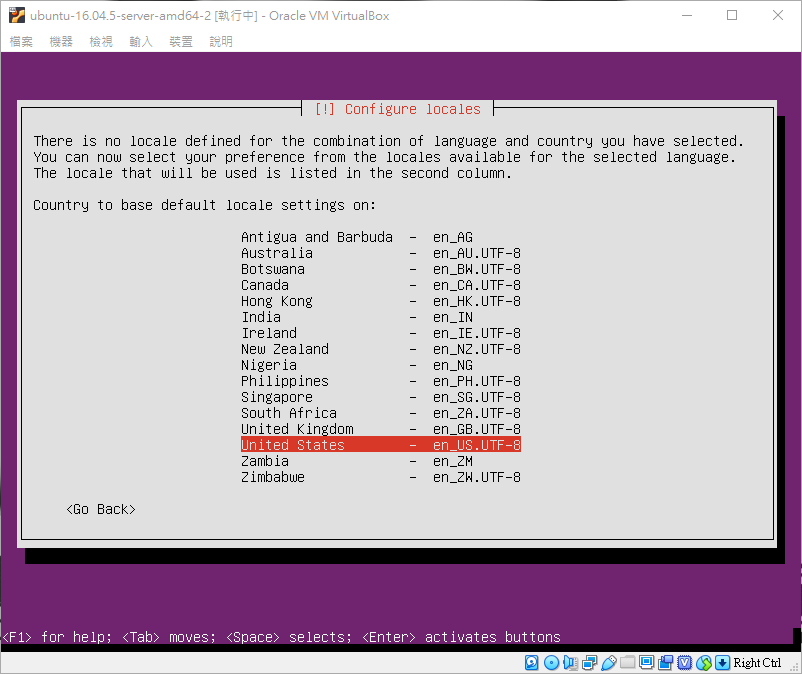This screenshot has width=802, height=674.
Task: Select Ireland in the locale list
Action: pyautogui.click(x=381, y=333)
